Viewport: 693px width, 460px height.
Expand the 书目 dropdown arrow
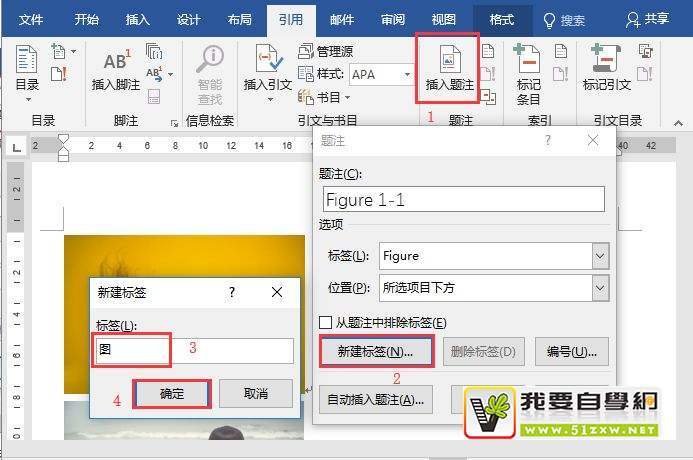point(348,97)
